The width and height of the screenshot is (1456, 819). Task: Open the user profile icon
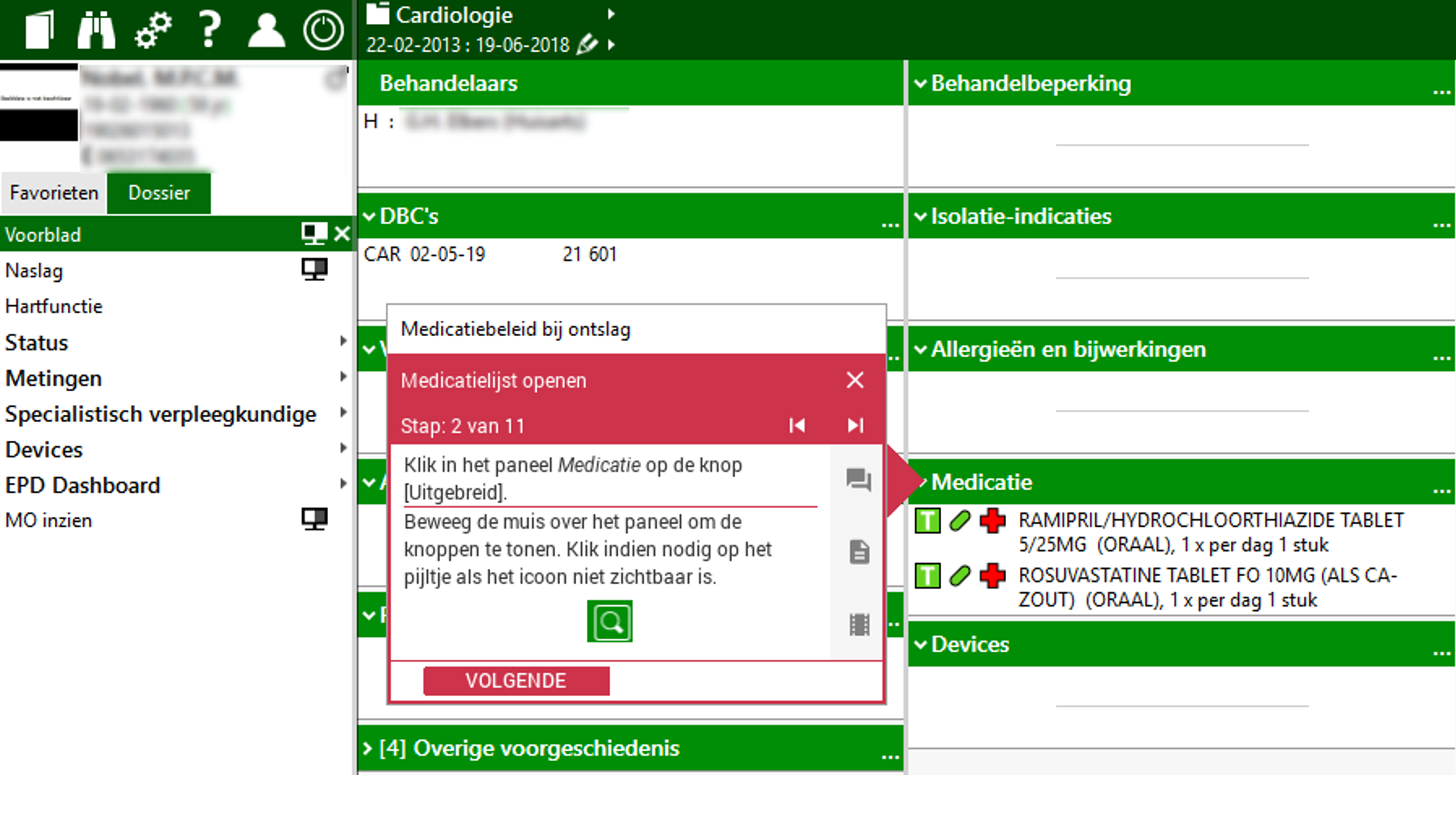point(266,30)
